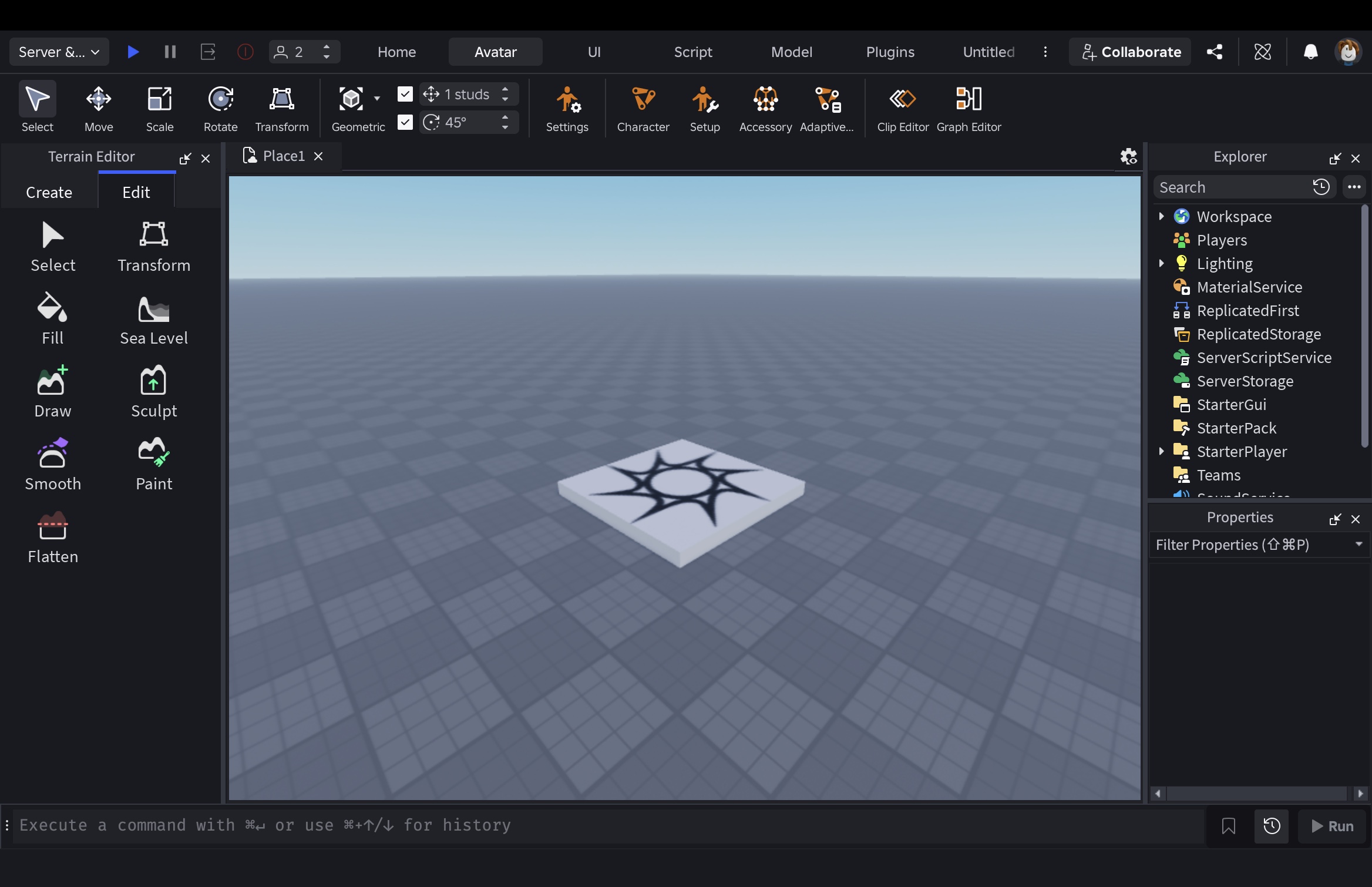This screenshot has width=1372, height=887.
Task: Expand the StarterPlayer tree node
Action: [x=1161, y=451]
